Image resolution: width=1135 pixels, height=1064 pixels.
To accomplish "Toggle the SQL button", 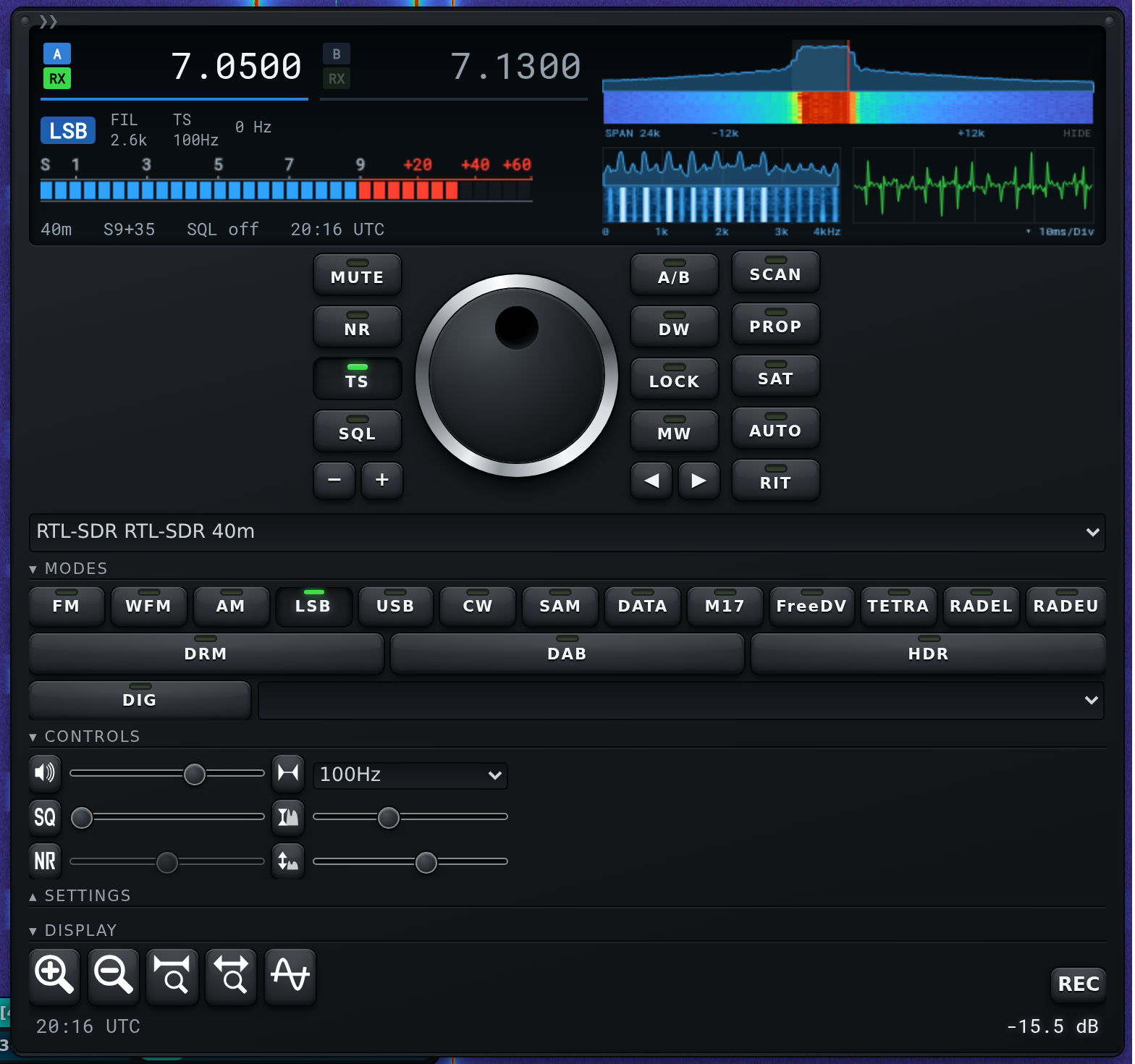I will pyautogui.click(x=358, y=431).
